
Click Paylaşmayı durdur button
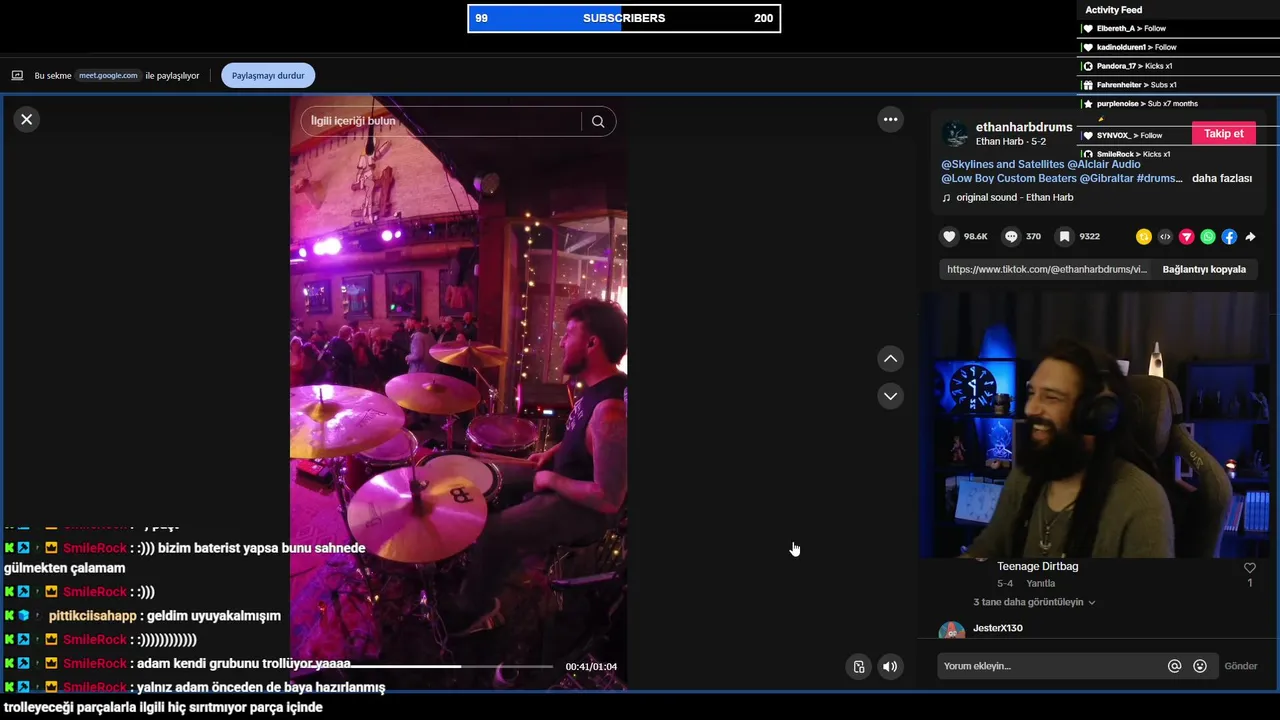(268, 76)
